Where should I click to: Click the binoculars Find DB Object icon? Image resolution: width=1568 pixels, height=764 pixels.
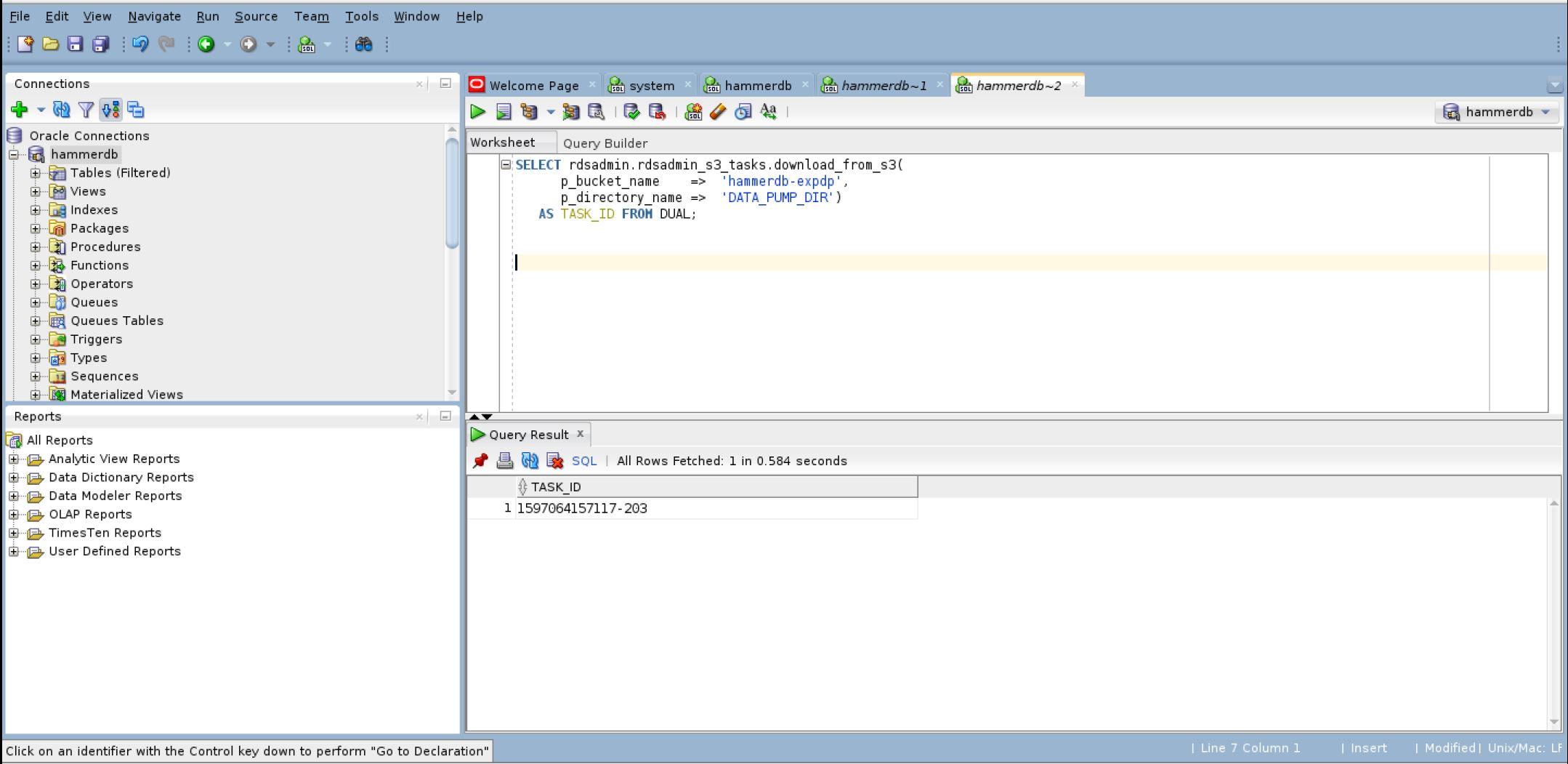pyautogui.click(x=363, y=44)
